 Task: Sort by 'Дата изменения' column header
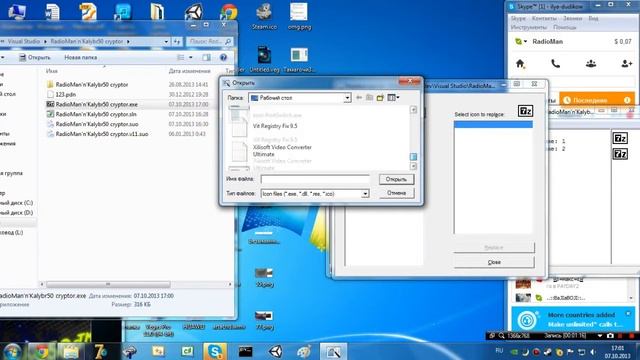click(189, 71)
